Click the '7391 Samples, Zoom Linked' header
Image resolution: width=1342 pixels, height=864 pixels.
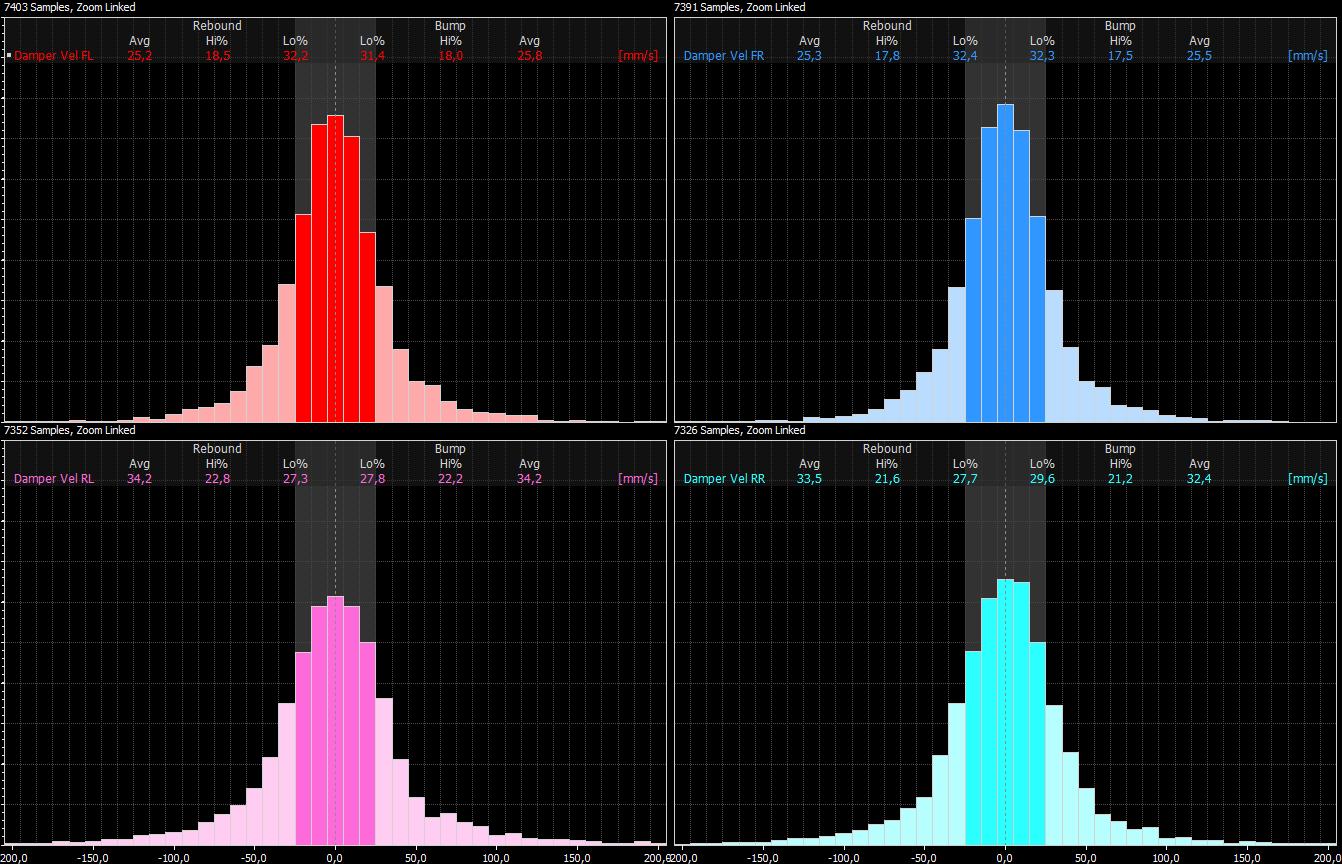(x=740, y=7)
